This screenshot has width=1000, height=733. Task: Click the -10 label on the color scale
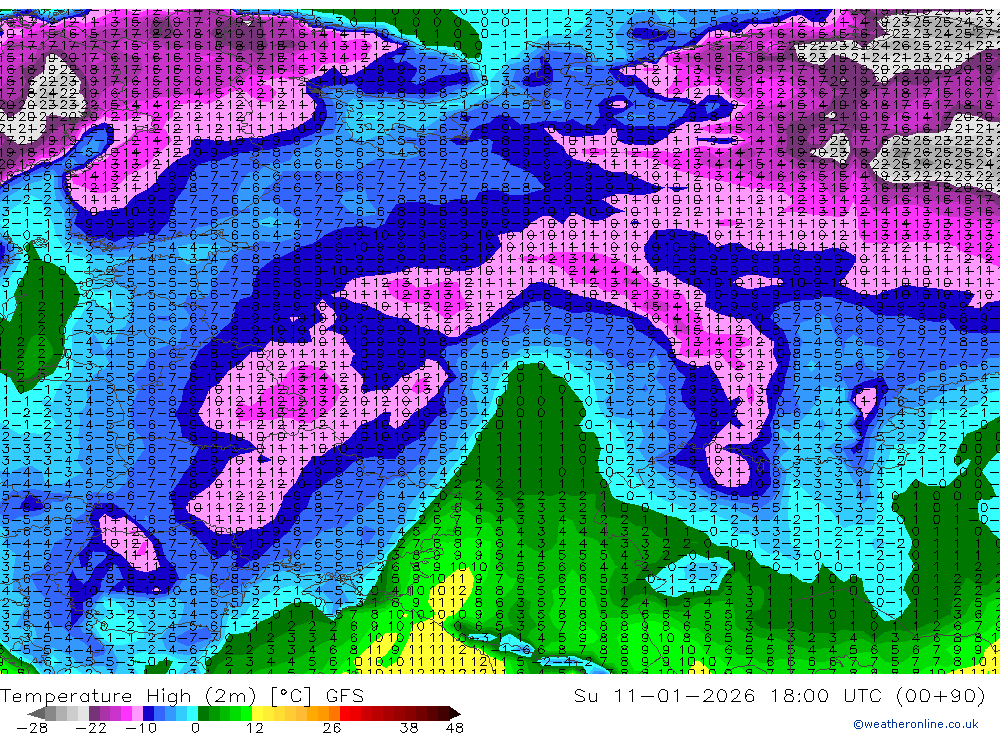(x=141, y=727)
